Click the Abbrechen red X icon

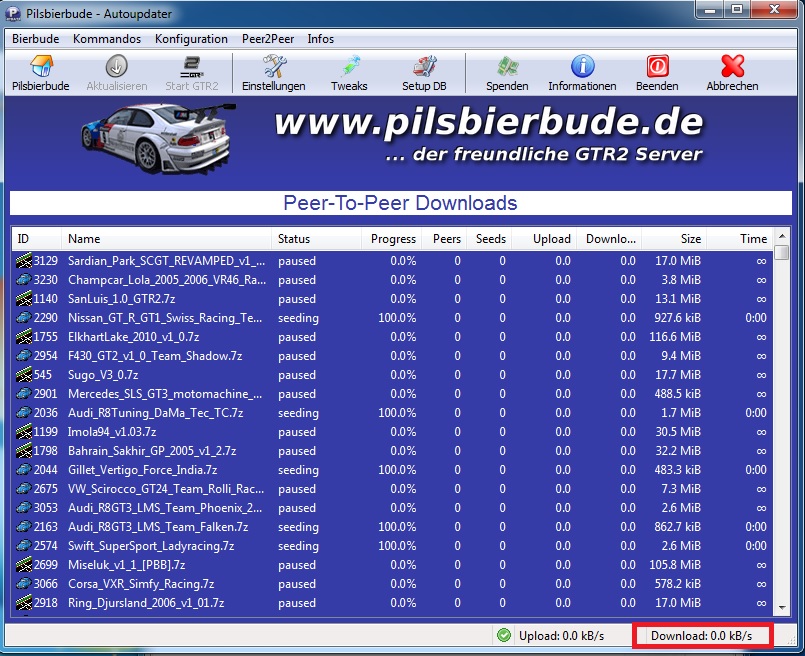[732, 67]
